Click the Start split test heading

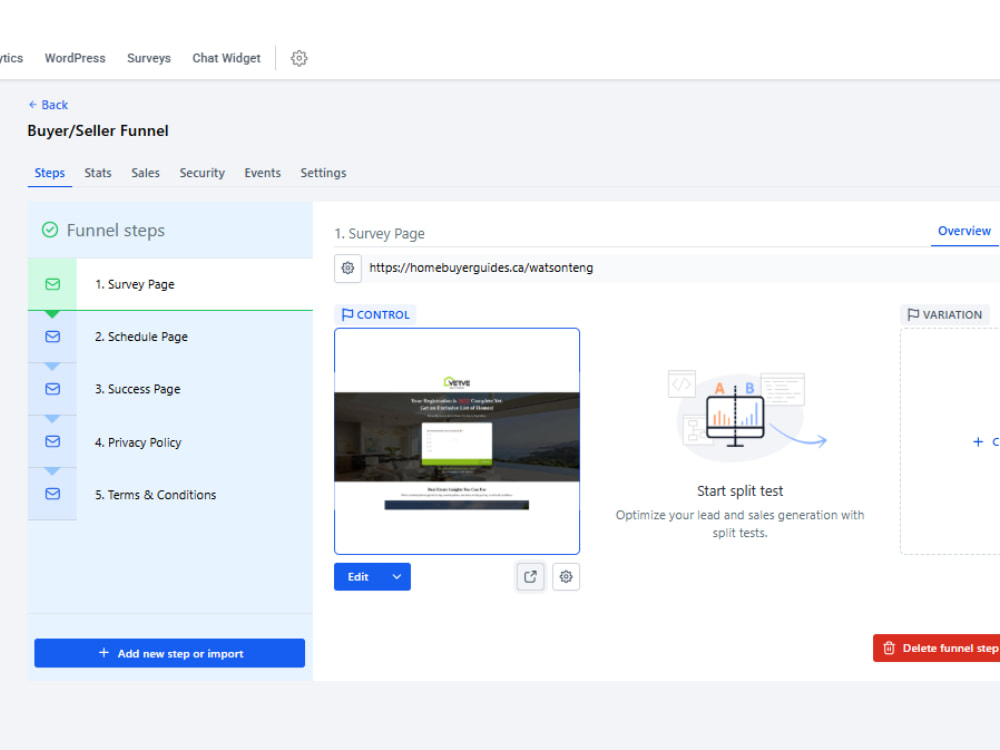(740, 491)
